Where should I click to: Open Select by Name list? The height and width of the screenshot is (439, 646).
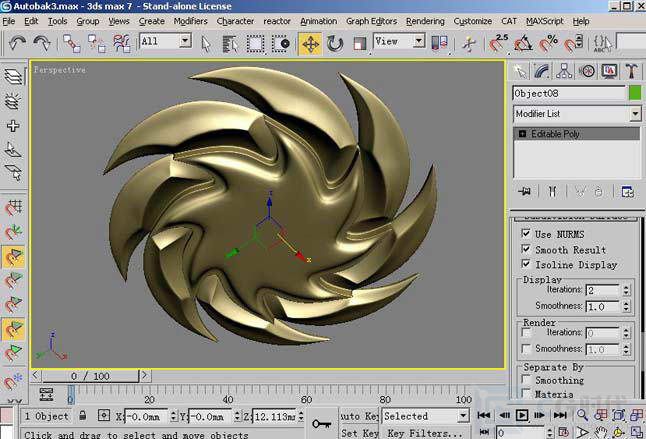(x=229, y=44)
